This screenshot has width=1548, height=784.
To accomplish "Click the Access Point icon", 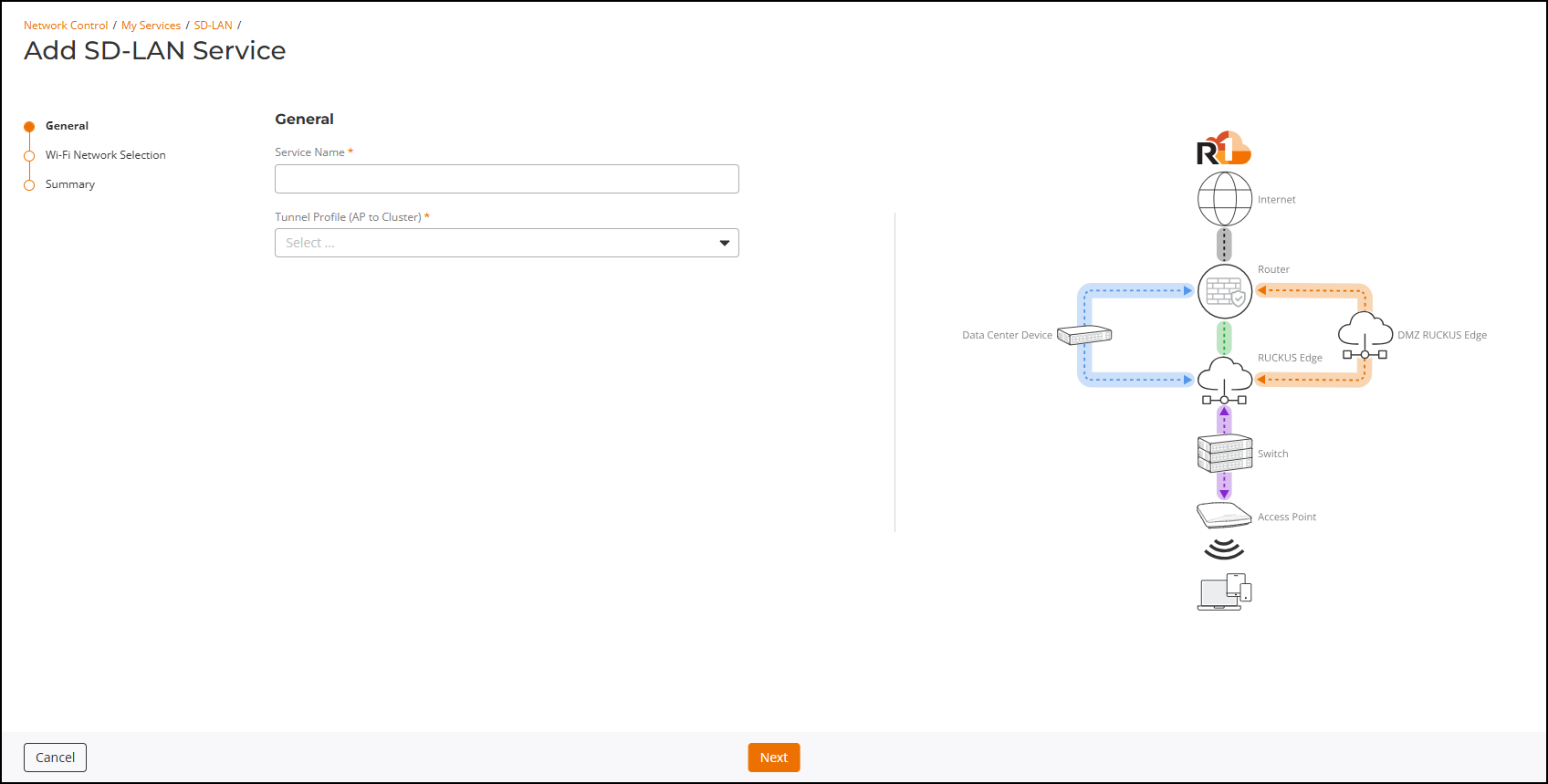I will coord(1223,516).
